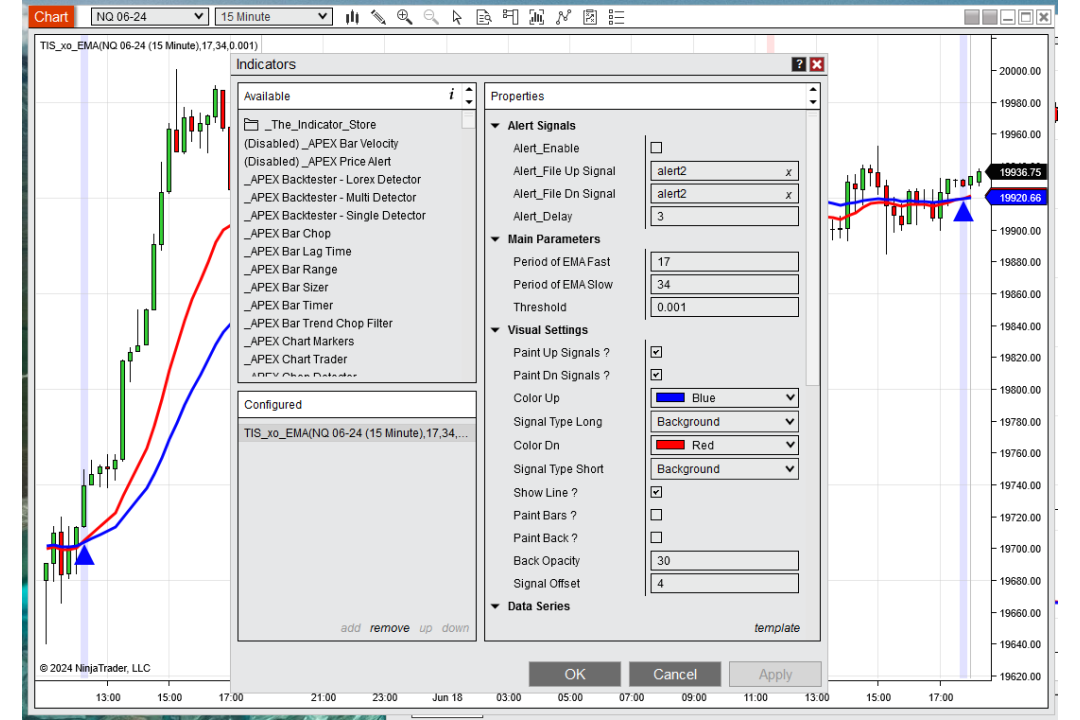Open the Signal Type Short dropdown
1080x720 pixels.
[724, 469]
